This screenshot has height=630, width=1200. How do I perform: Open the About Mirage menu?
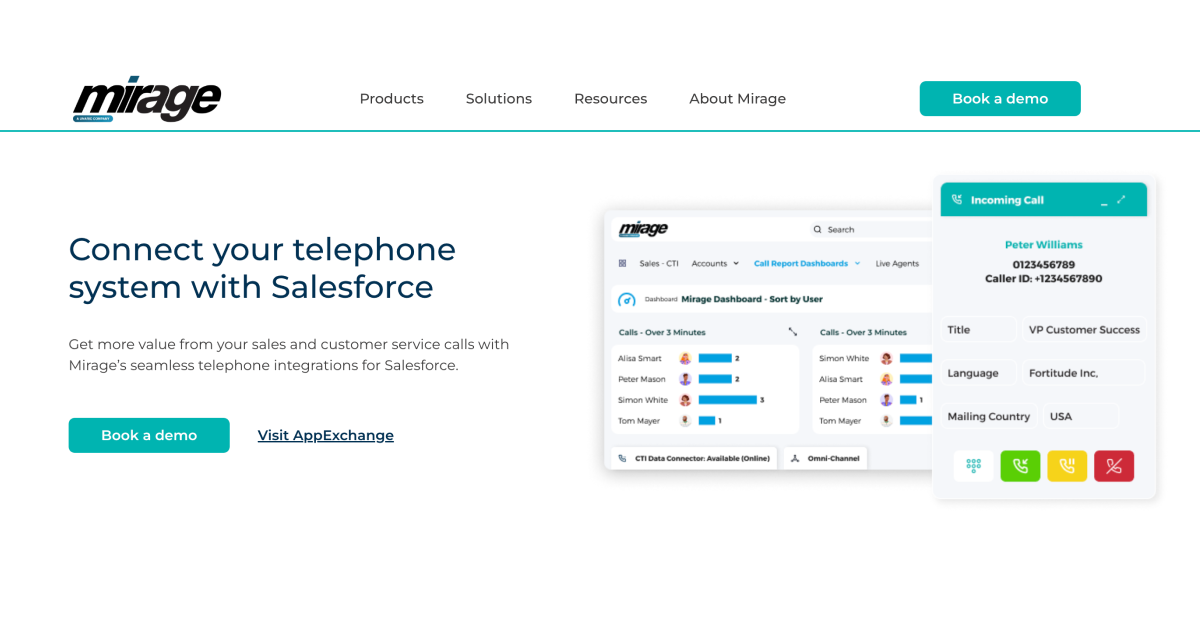click(738, 99)
